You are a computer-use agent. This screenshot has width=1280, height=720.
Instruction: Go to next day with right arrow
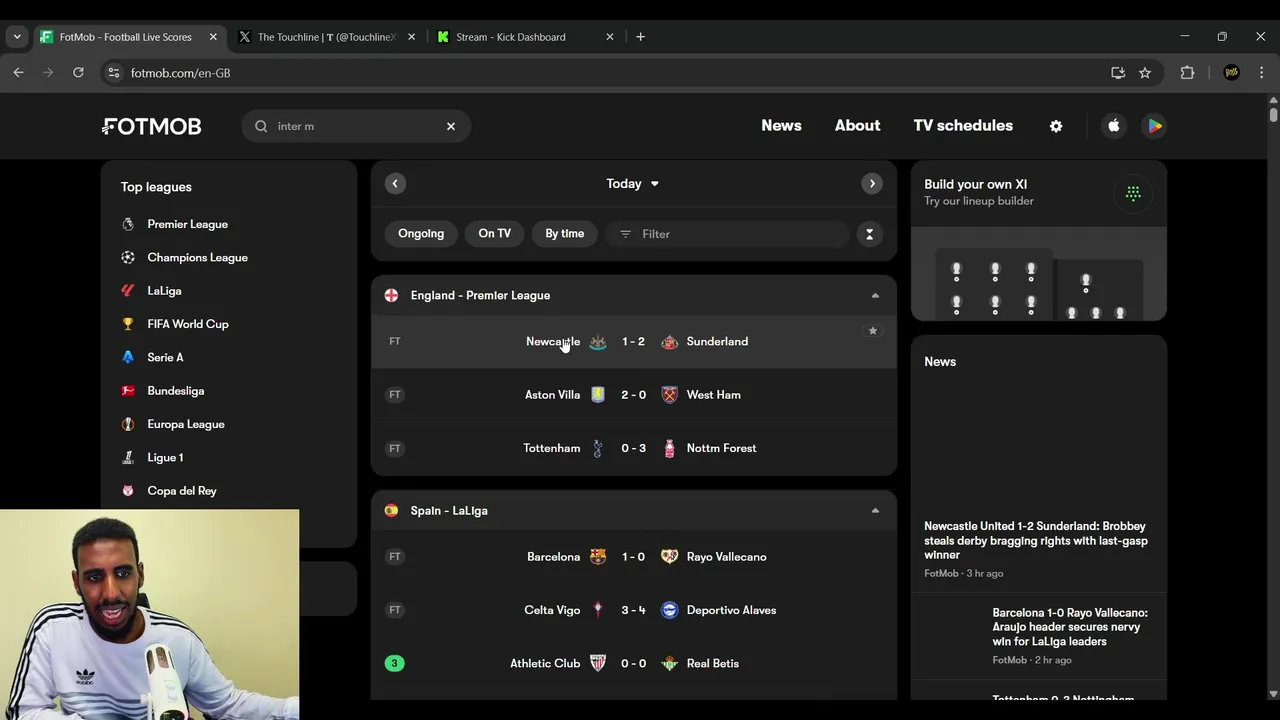click(x=872, y=183)
